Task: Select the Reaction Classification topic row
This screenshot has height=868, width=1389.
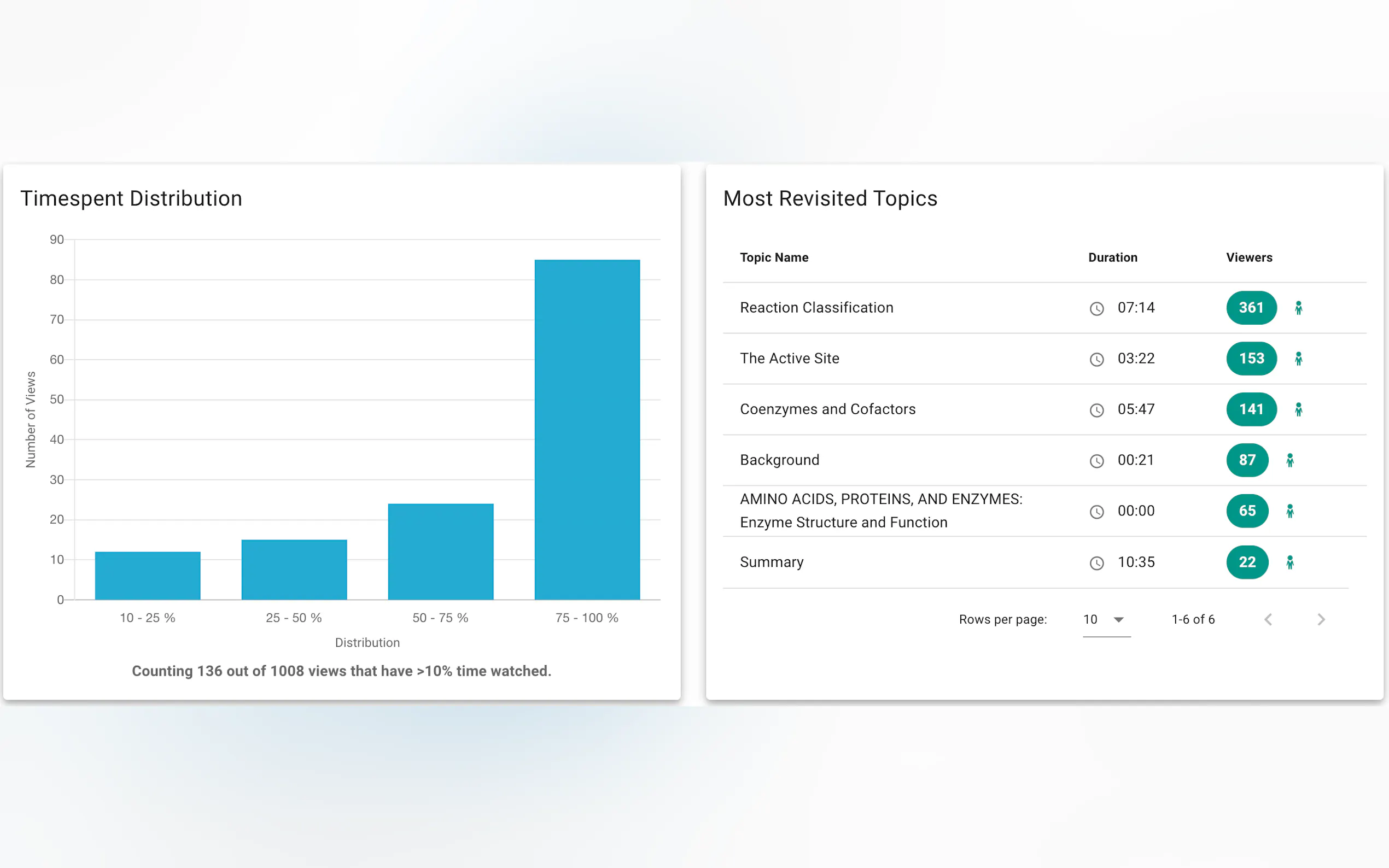Action: coord(816,308)
